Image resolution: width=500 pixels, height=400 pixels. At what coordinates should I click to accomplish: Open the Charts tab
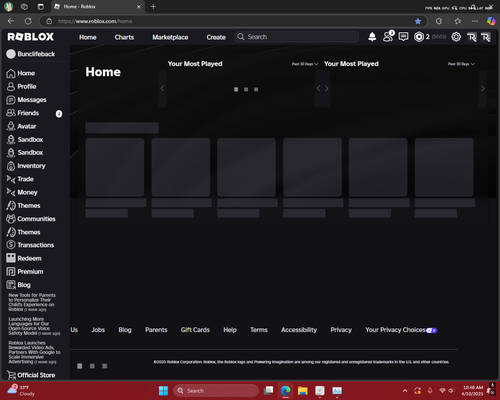[x=124, y=37]
